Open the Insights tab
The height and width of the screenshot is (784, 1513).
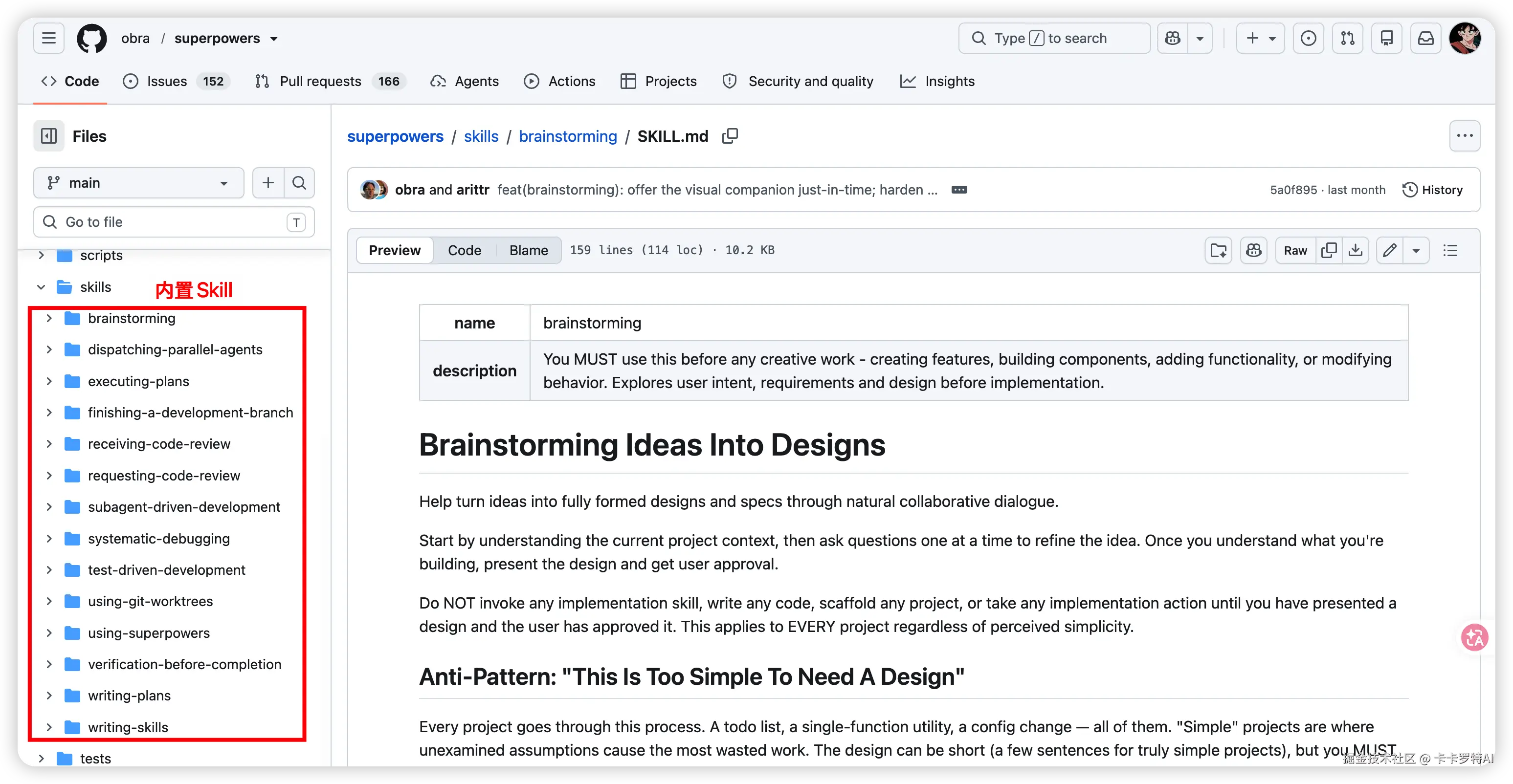click(x=937, y=81)
